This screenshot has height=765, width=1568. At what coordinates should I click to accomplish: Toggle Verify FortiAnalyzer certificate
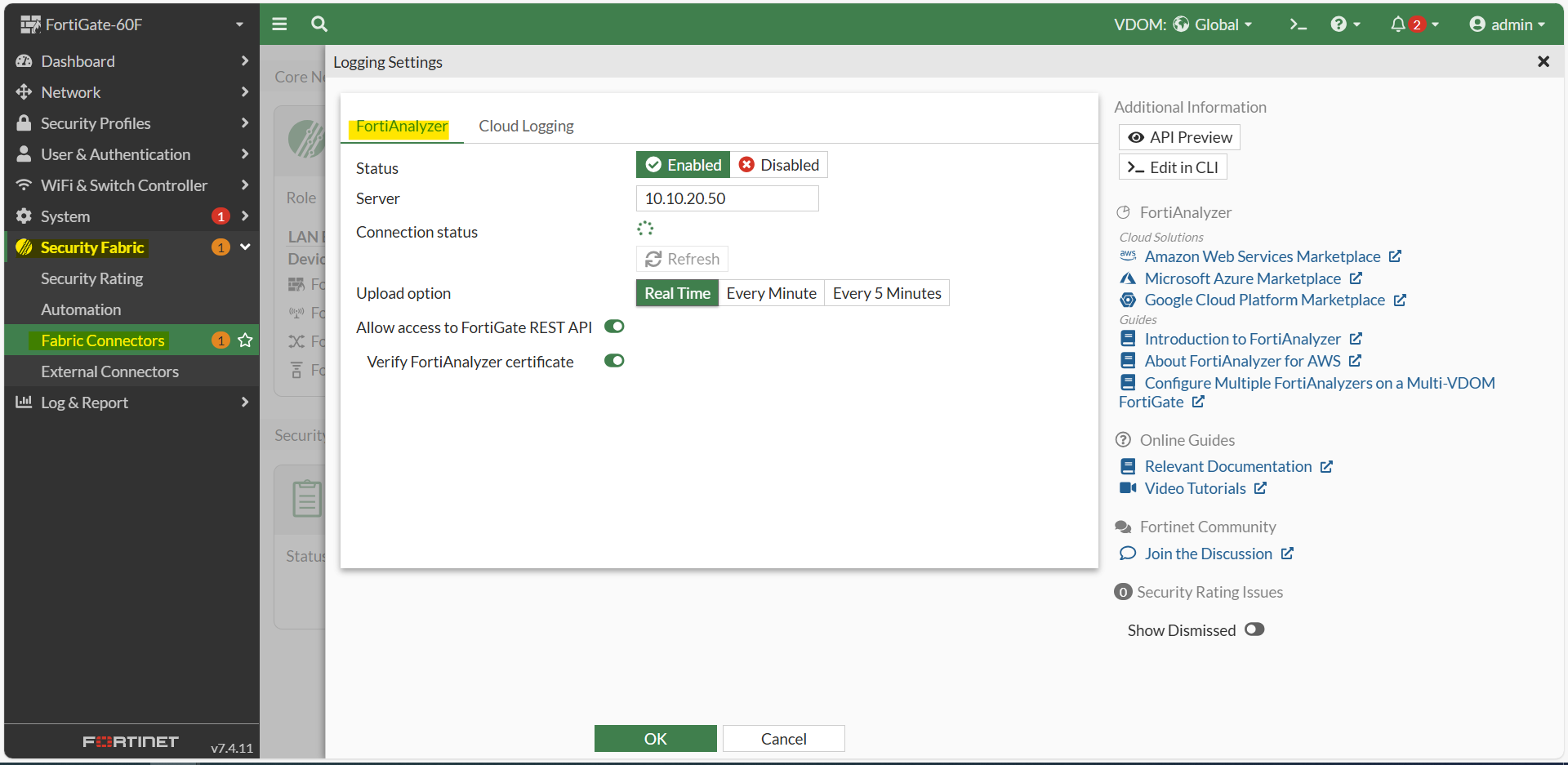pyautogui.click(x=614, y=361)
